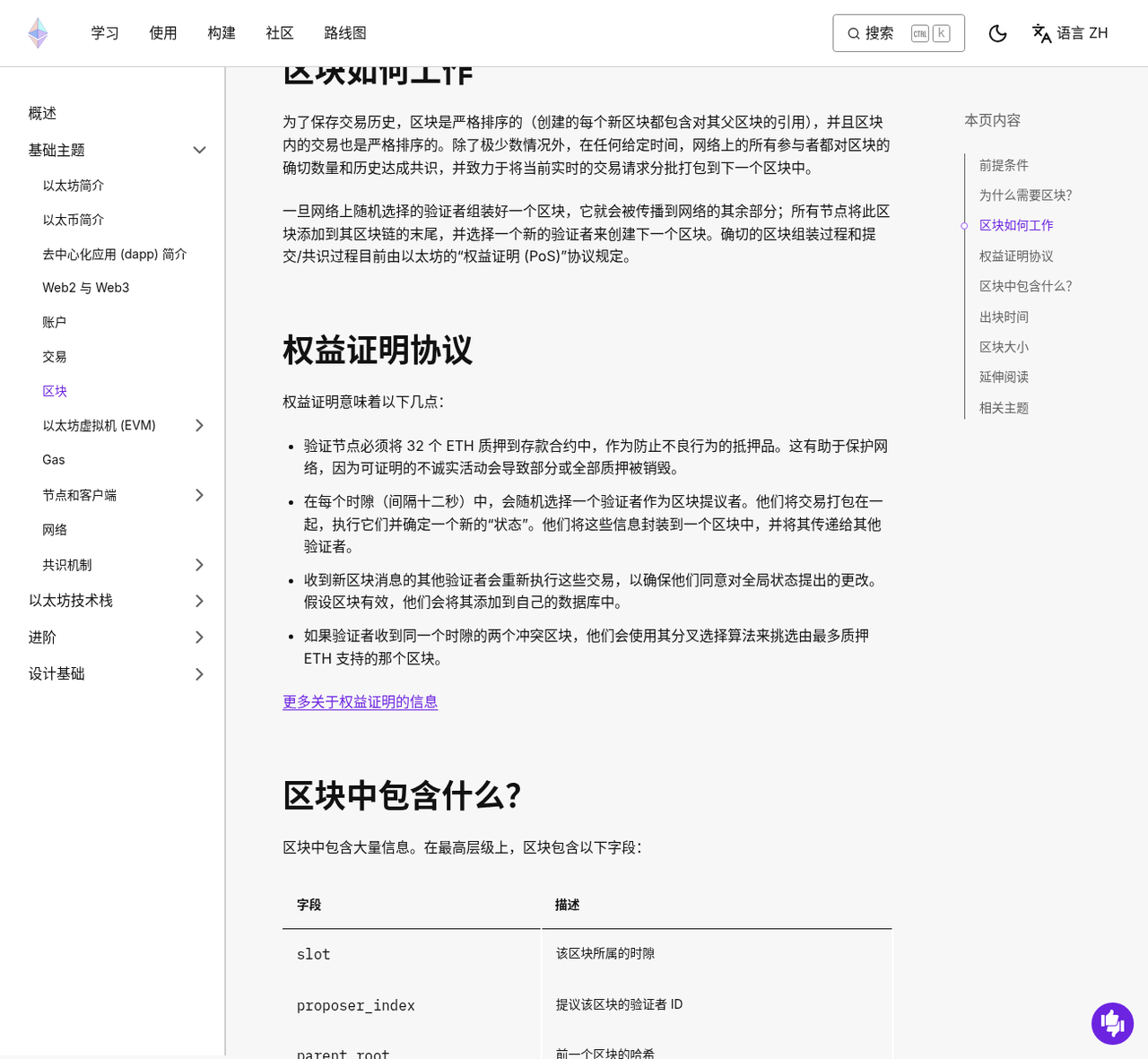Expand 设计基础 section chevron

click(199, 674)
